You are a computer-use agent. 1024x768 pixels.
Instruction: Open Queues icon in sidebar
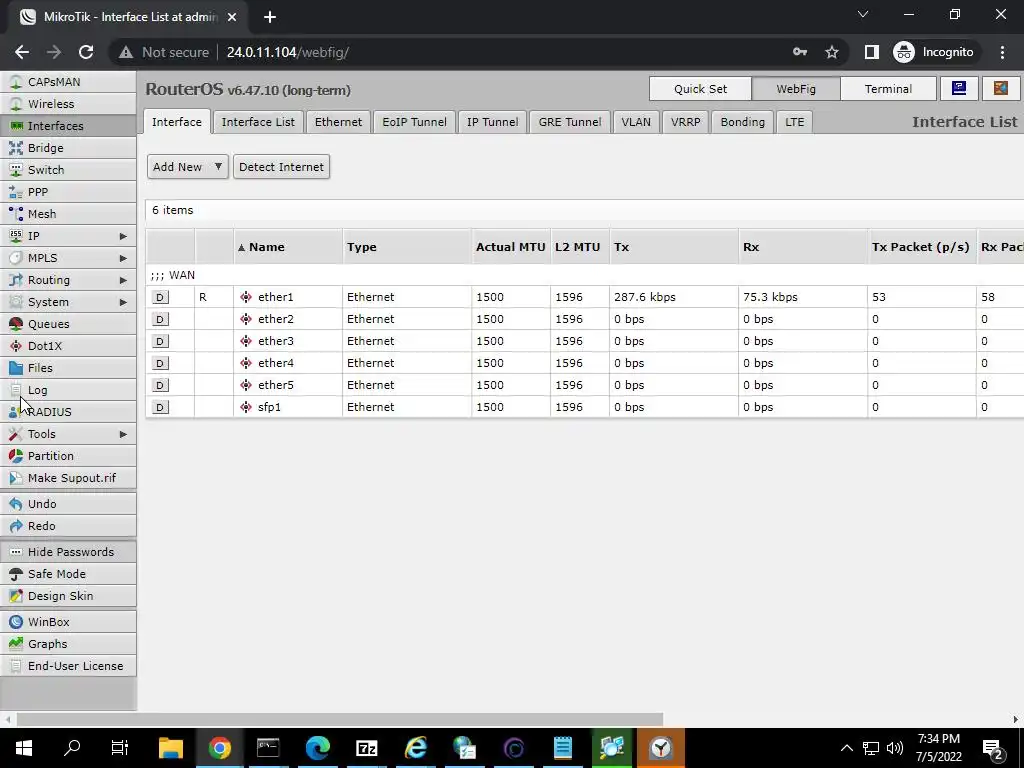(x=16, y=324)
